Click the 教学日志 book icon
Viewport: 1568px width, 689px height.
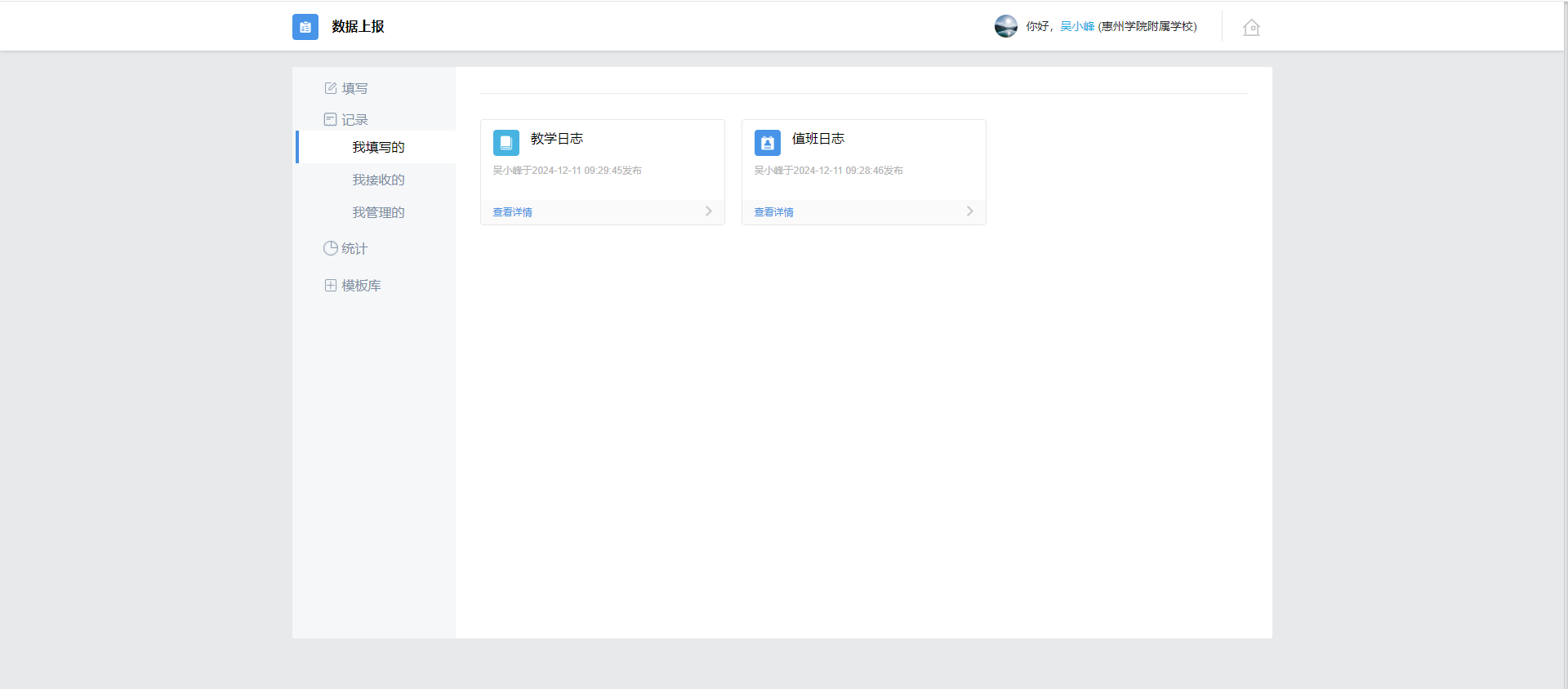tap(506, 143)
